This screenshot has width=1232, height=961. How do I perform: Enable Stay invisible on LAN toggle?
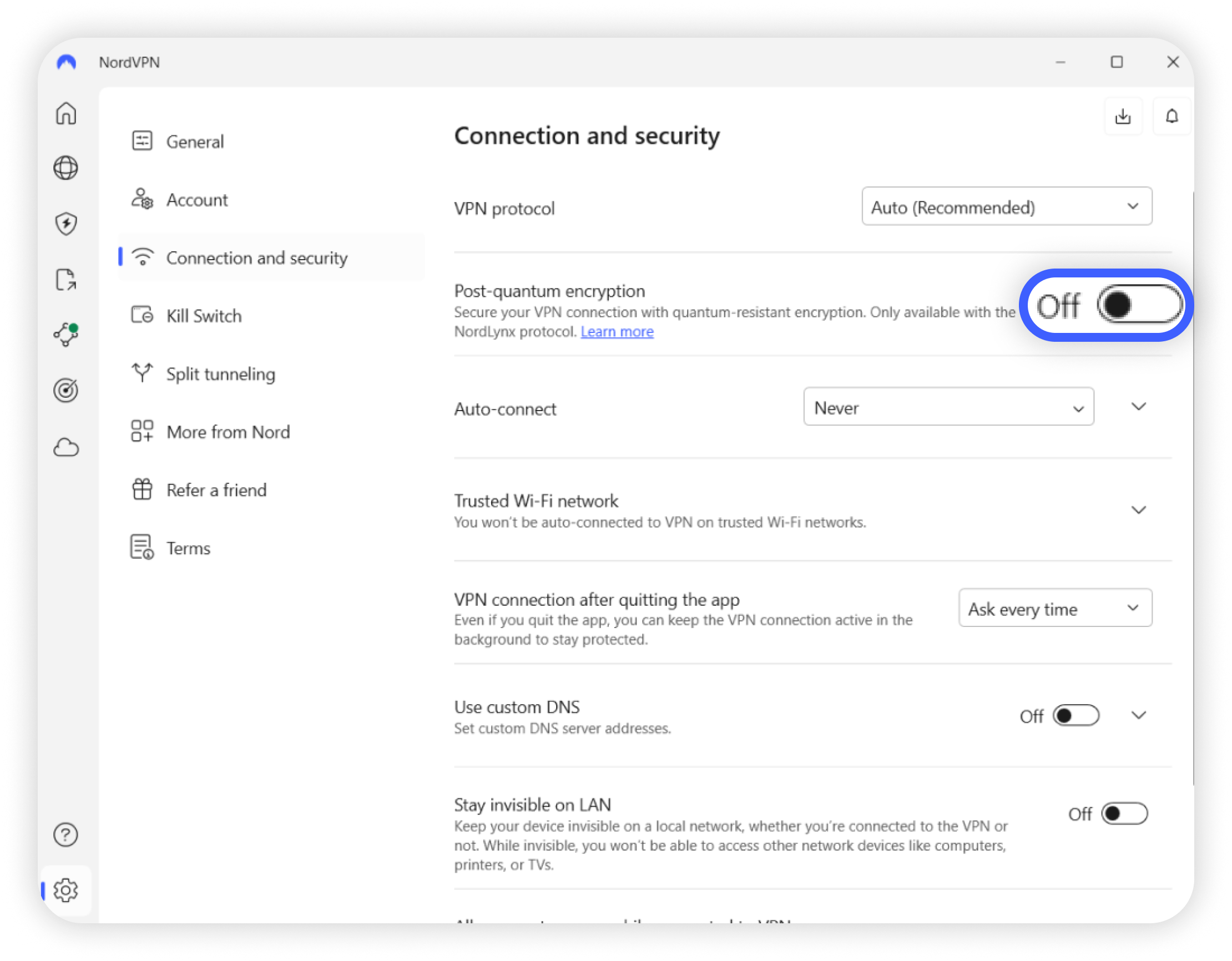1124,813
